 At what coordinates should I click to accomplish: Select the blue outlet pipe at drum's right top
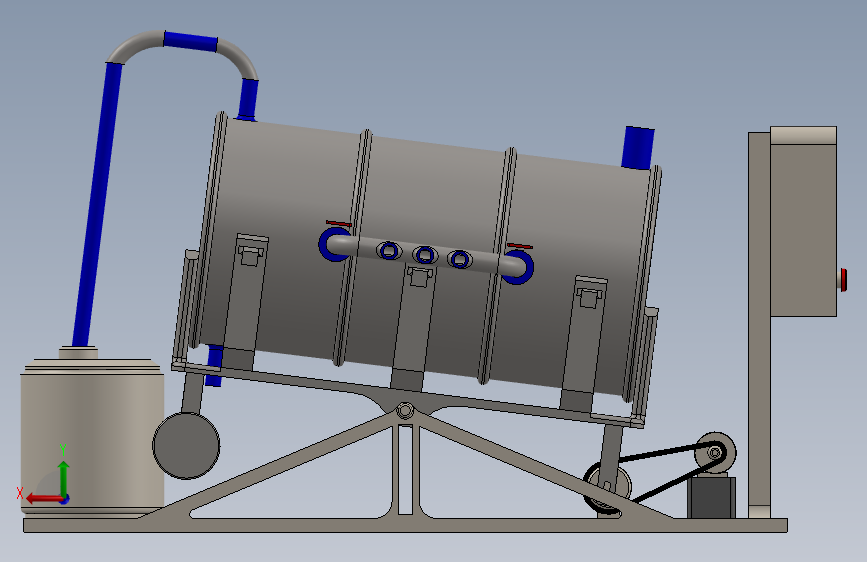[x=639, y=148]
